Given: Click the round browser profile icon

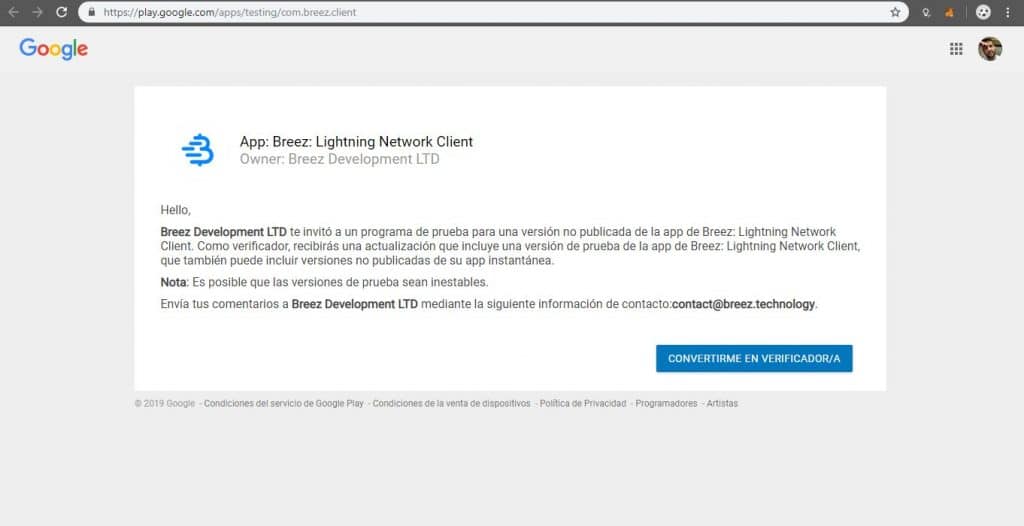Looking at the screenshot, I should [x=983, y=12].
